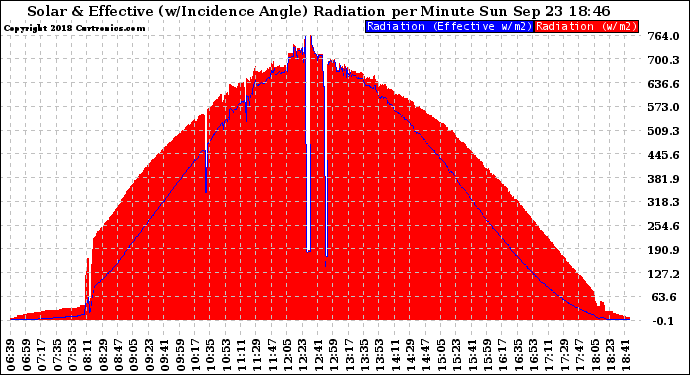Click the 18:41 time label
The width and height of the screenshot is (690, 375).
[626, 355]
